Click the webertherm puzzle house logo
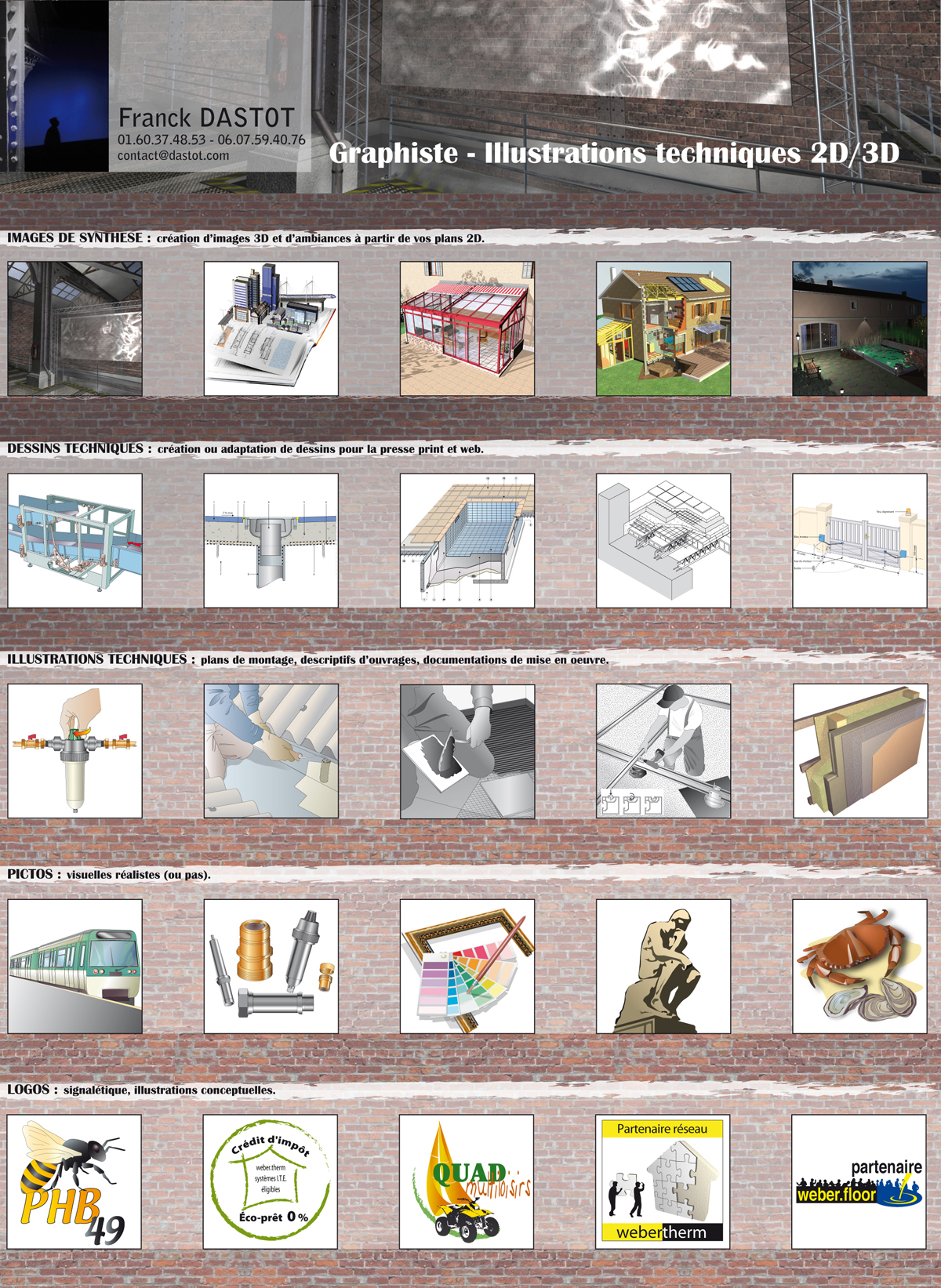Screen dimensions: 941x1288 click(x=663, y=1181)
